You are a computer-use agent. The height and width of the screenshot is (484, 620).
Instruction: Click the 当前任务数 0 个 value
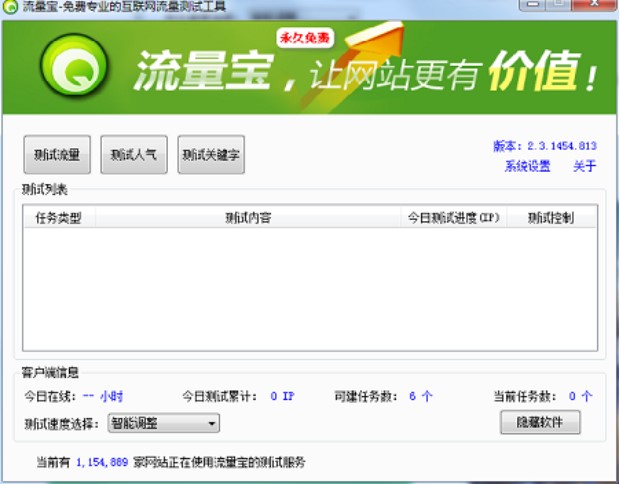(x=580, y=396)
